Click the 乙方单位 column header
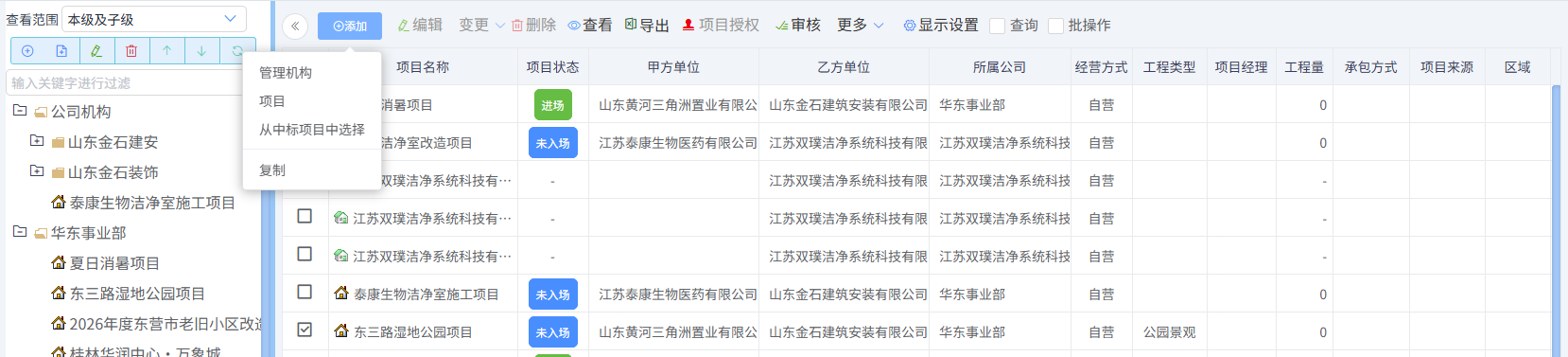The height and width of the screenshot is (357, 1568). click(x=844, y=67)
